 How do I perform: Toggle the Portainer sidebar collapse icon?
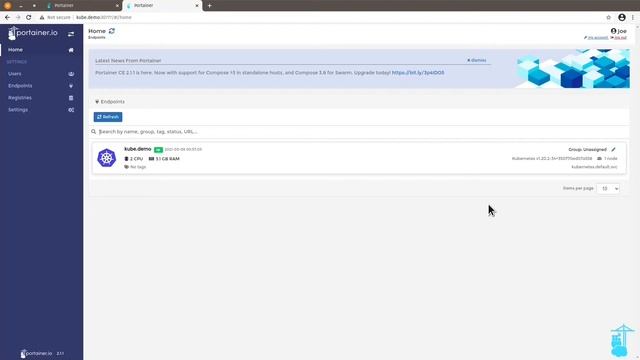71,34
